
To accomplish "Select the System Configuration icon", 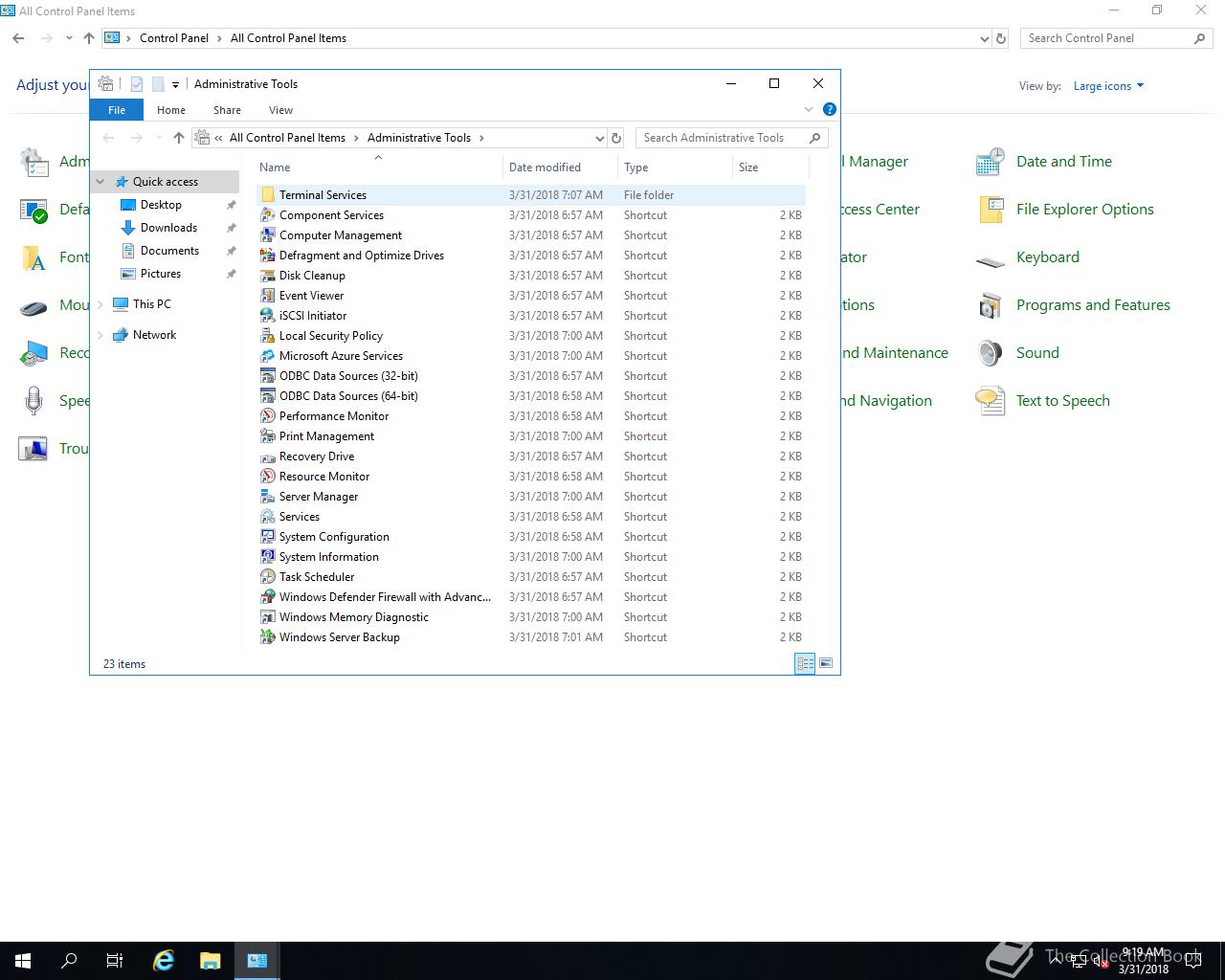I will [x=268, y=537].
